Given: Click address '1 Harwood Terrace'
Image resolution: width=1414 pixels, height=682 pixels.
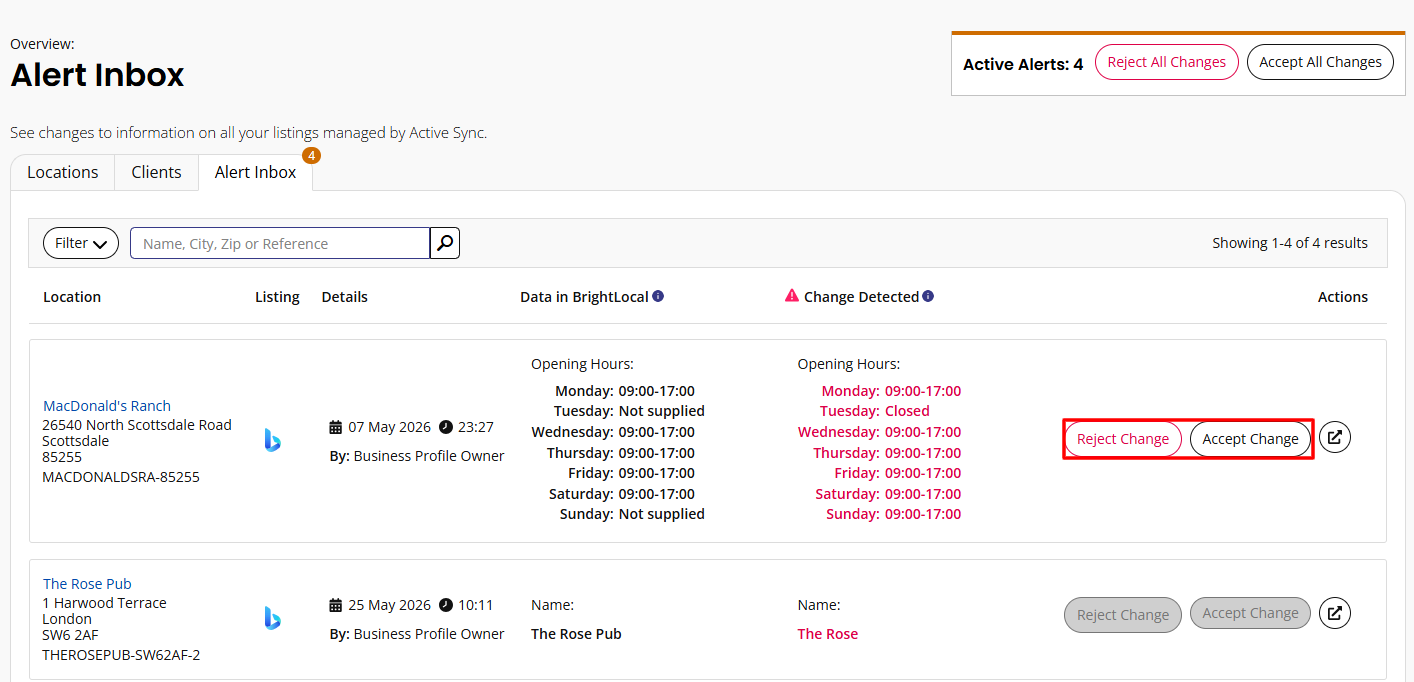Looking at the screenshot, I should (105, 603).
